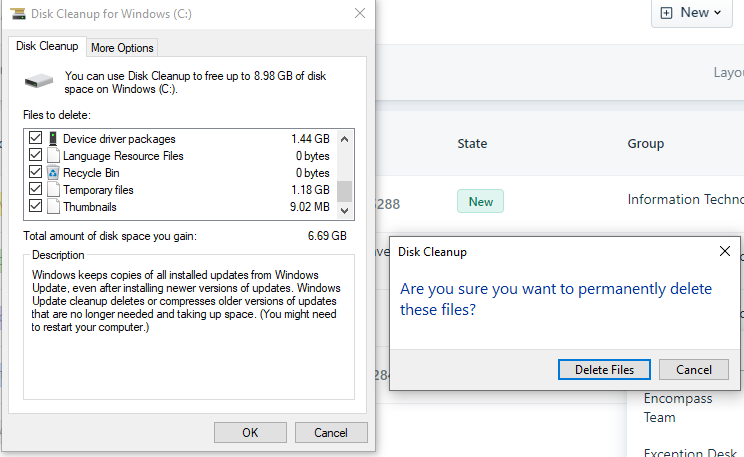Switch to the Disk Cleanup tab
The height and width of the screenshot is (457, 744).
(x=47, y=46)
